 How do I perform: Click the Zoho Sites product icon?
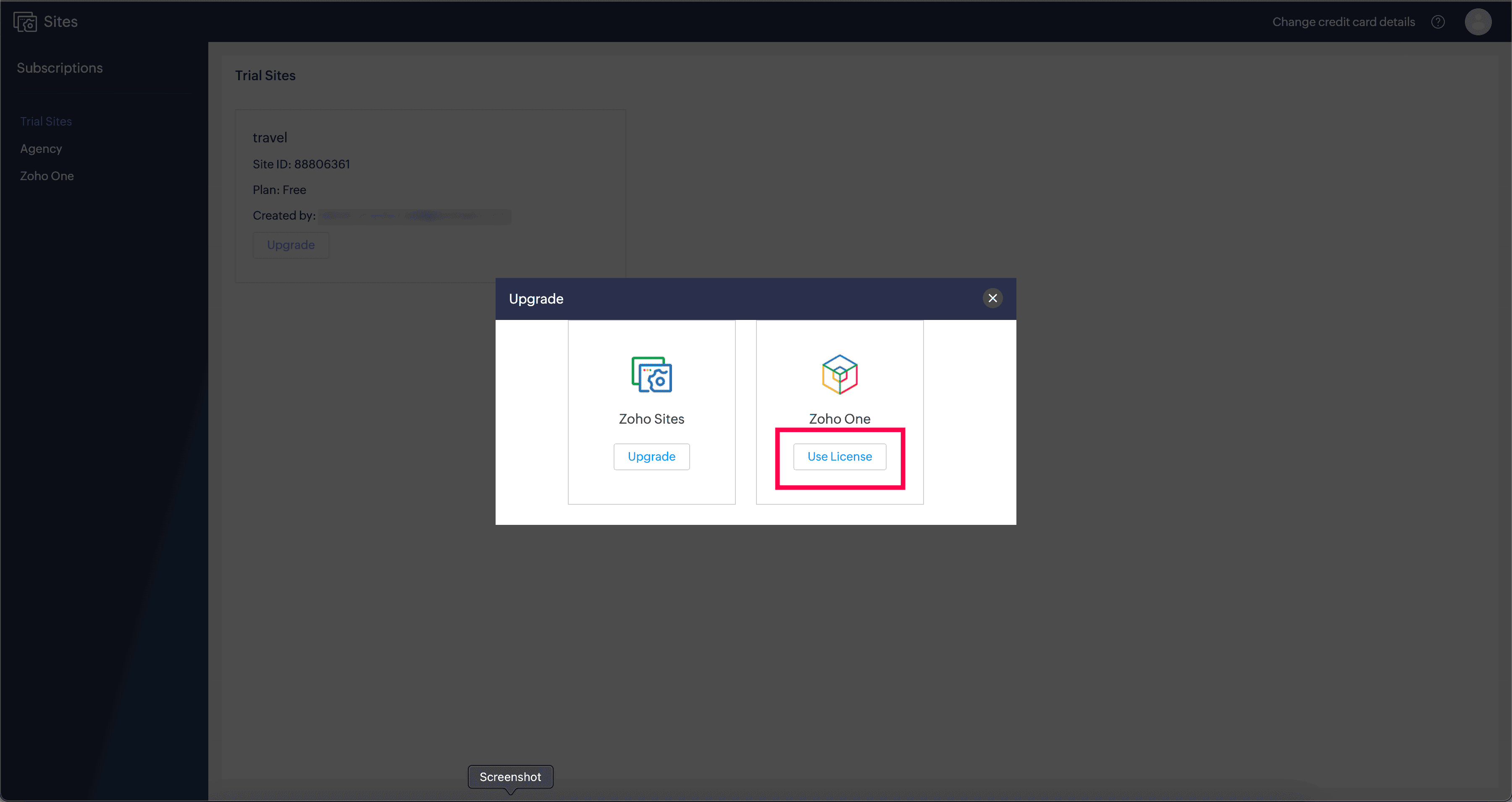point(651,374)
